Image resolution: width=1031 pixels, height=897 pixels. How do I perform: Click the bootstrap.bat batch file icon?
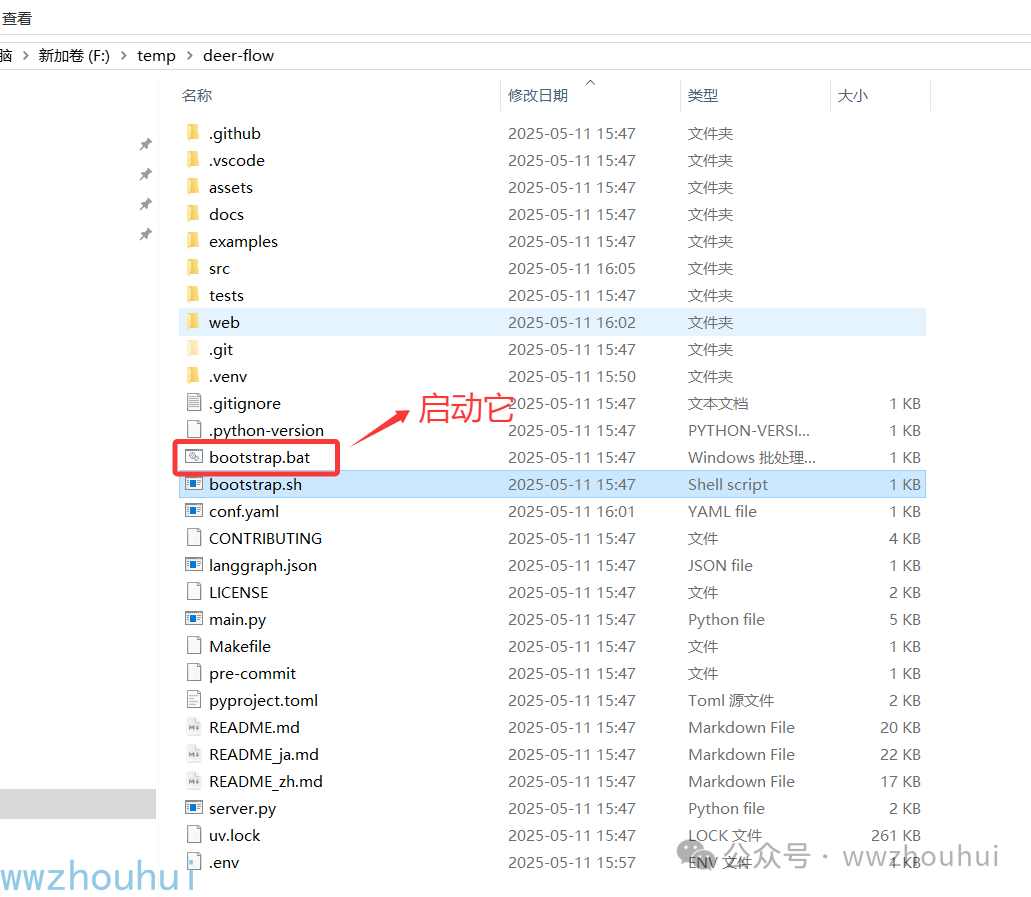pyautogui.click(x=194, y=456)
